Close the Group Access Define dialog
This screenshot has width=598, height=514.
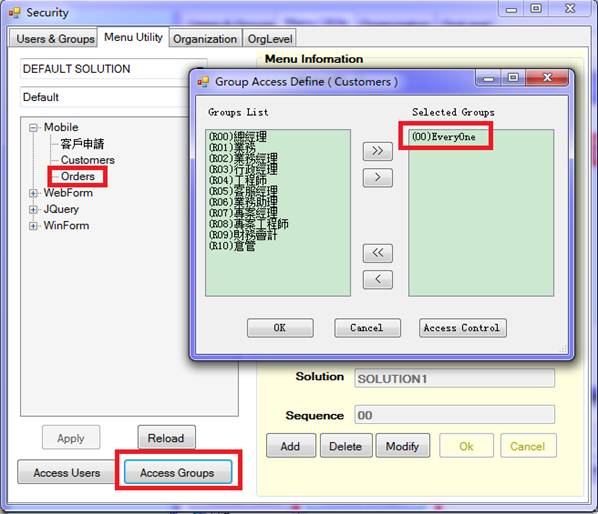click(547, 78)
